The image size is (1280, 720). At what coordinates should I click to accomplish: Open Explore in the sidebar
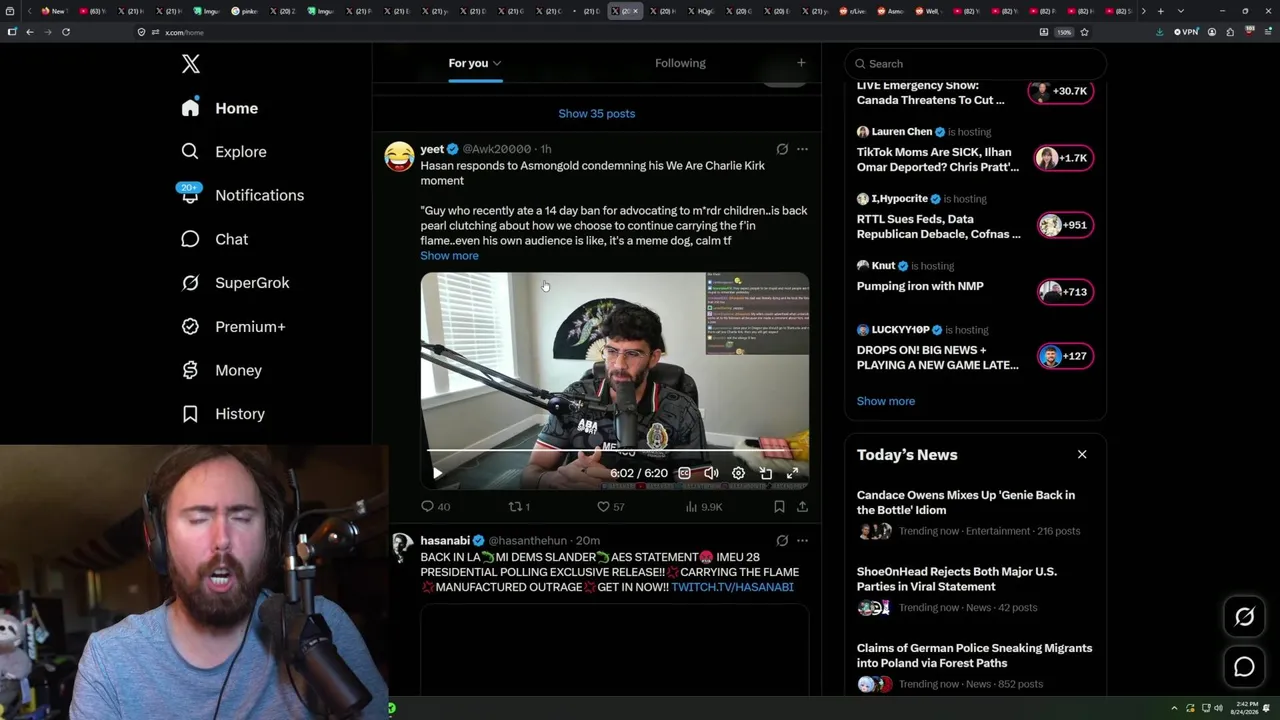[x=224, y=152]
